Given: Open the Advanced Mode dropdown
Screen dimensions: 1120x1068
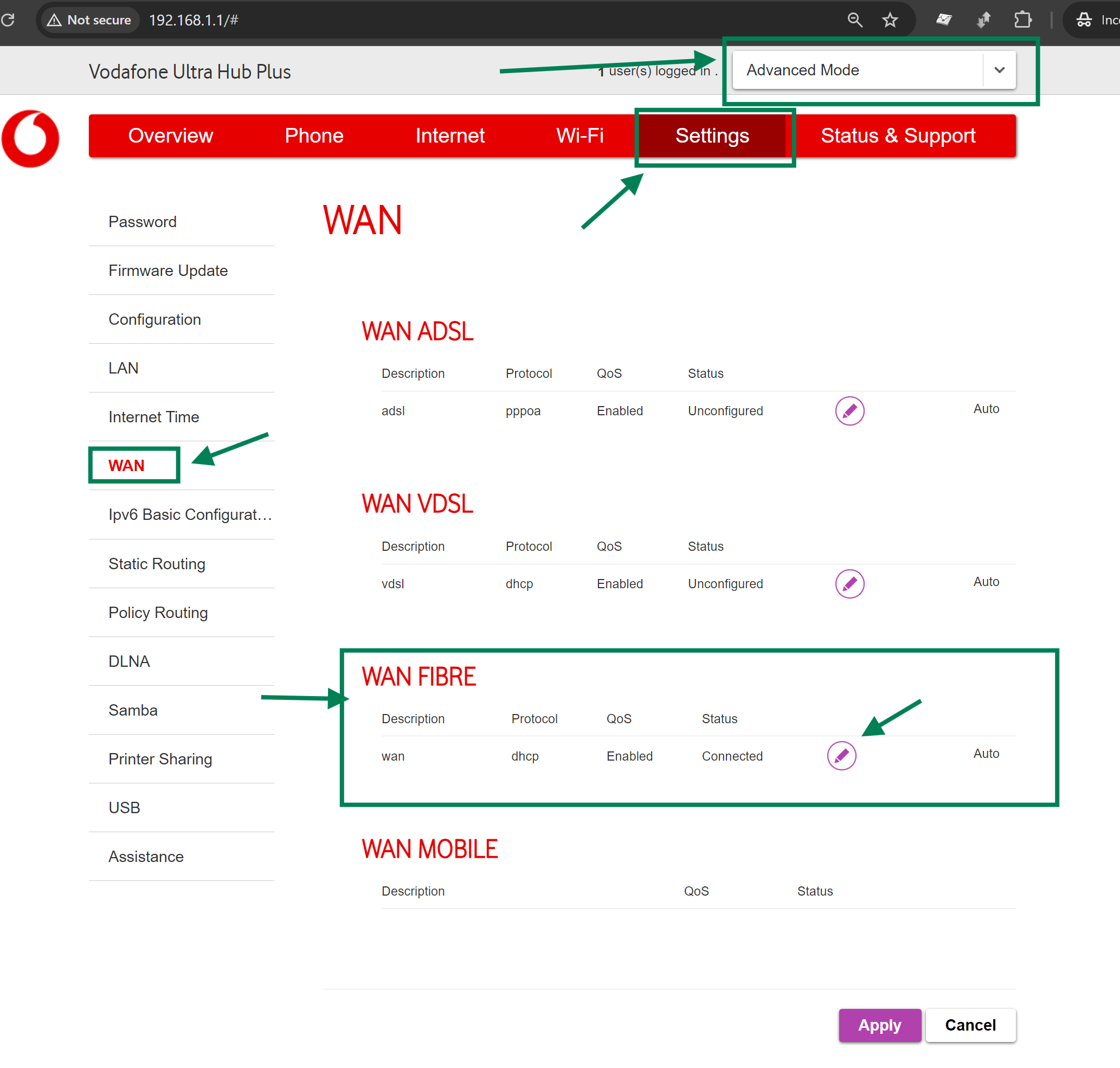Looking at the screenshot, I should click(x=874, y=70).
